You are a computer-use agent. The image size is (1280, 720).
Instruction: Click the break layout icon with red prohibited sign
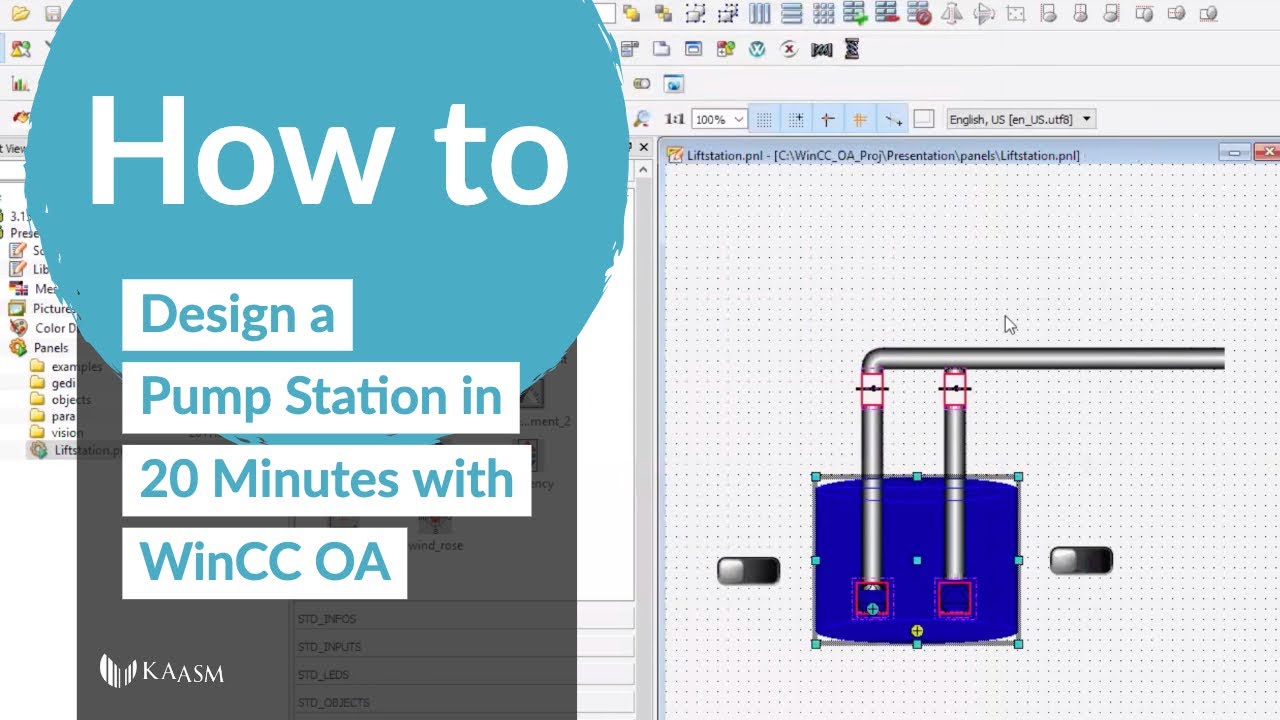click(918, 14)
